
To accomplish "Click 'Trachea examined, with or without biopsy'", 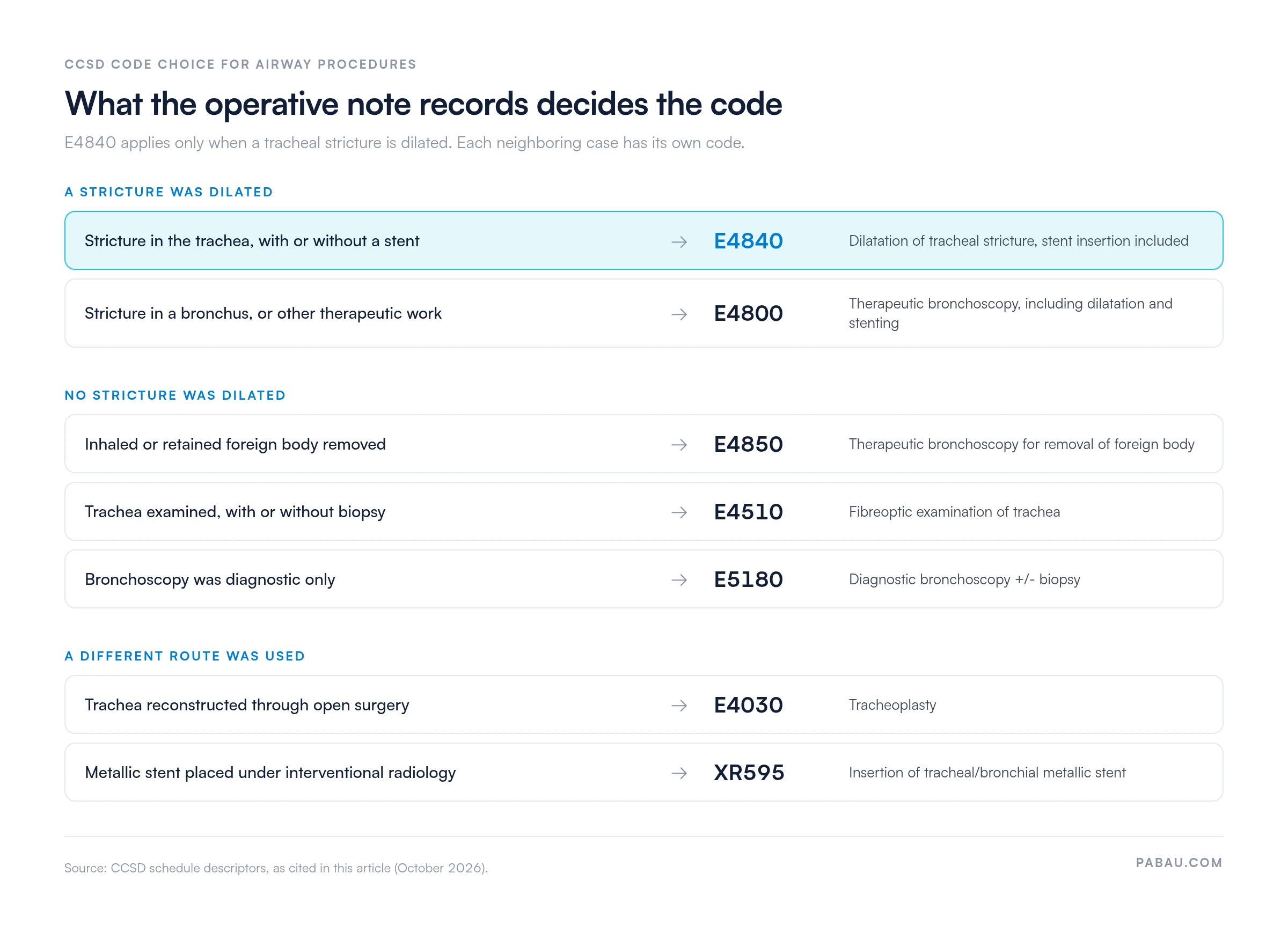I will 235,511.
